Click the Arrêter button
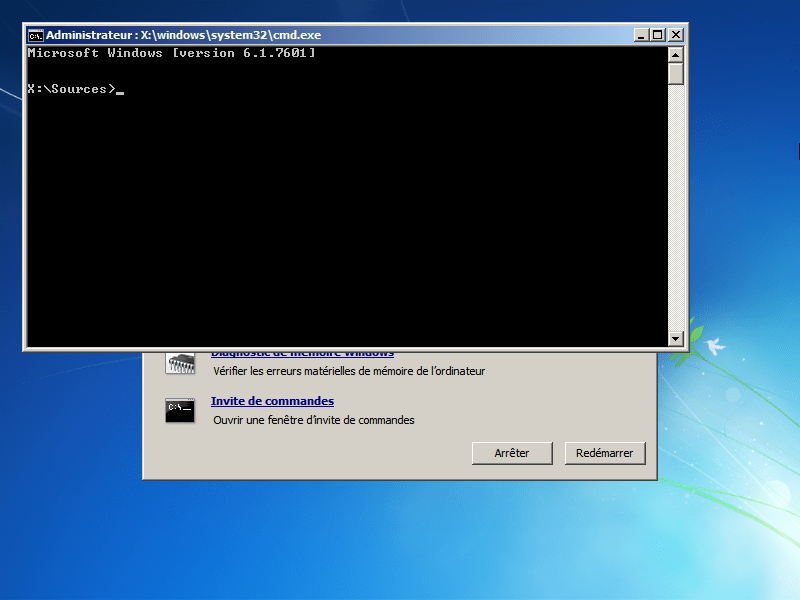Viewport: 800px width, 600px height. [x=512, y=453]
